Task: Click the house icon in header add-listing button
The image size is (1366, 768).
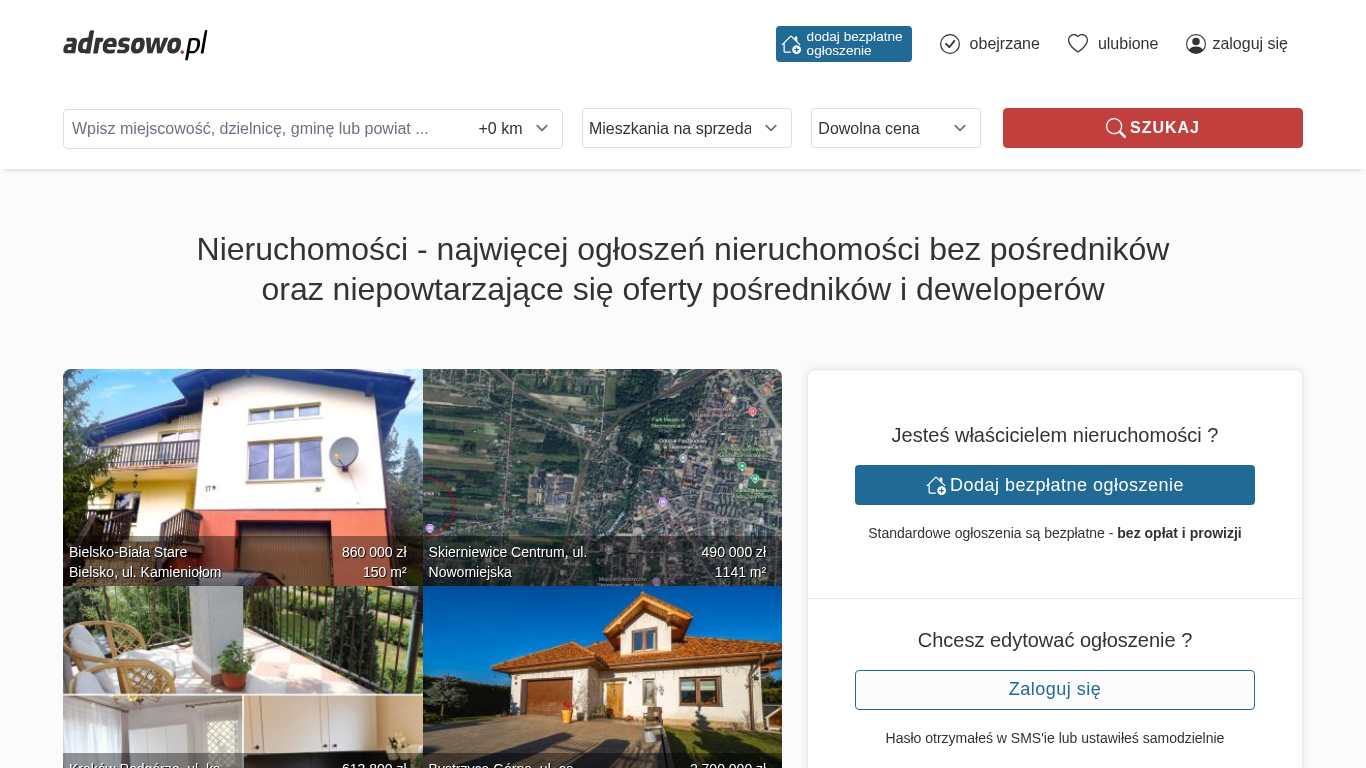Action: click(x=791, y=44)
